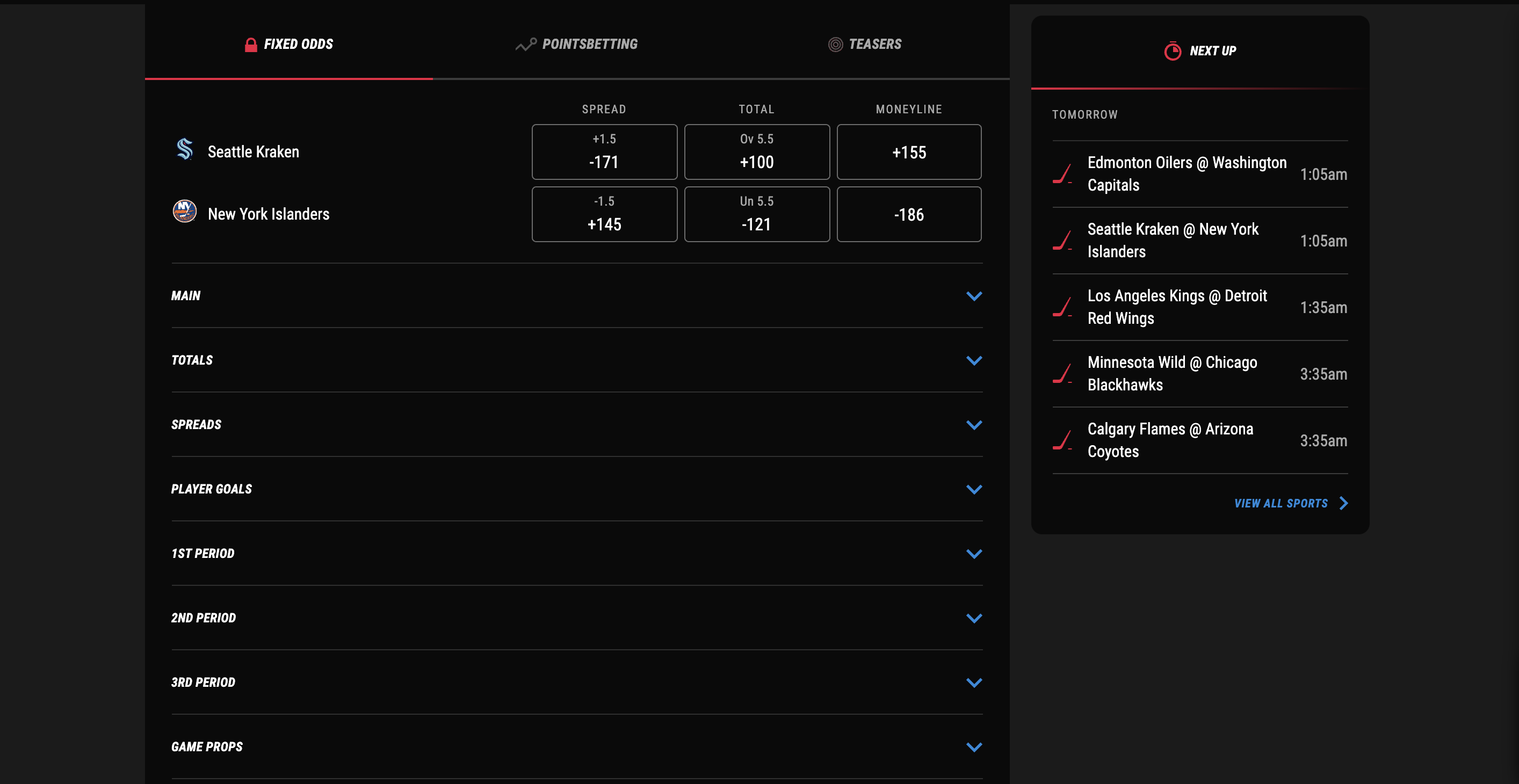The width and height of the screenshot is (1519, 784).
Task: Click the MONEYLINE column header
Action: click(x=909, y=109)
